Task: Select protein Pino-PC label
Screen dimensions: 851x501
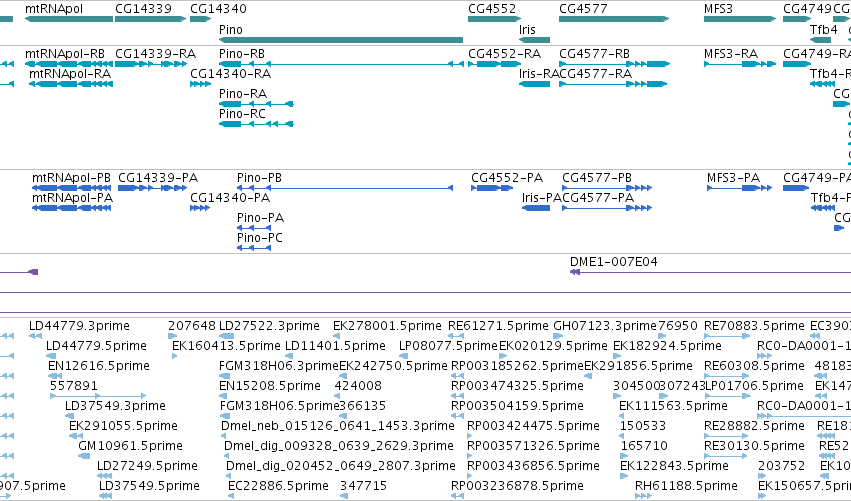Action: coord(259,238)
